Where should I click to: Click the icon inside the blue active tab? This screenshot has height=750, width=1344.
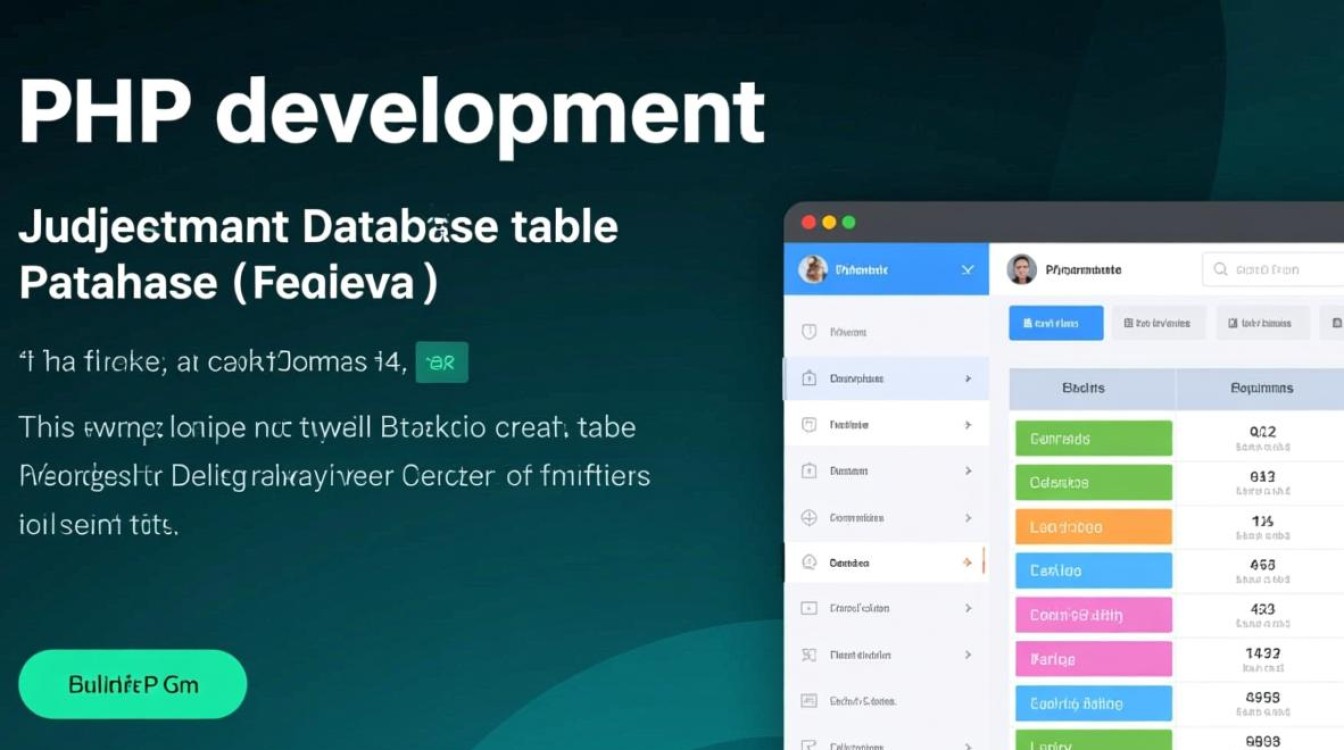1025,323
